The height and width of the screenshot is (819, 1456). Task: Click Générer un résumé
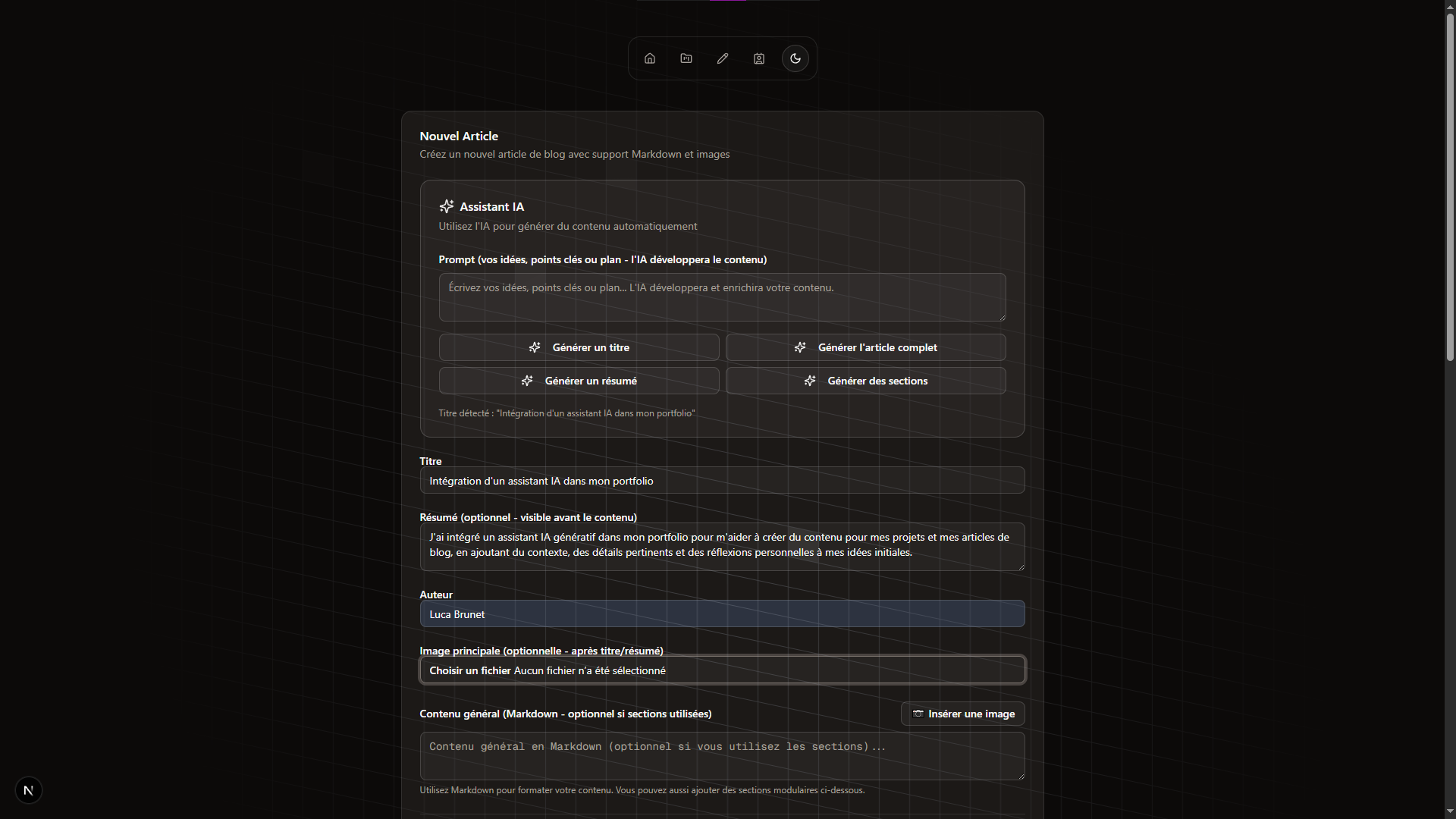tap(579, 381)
